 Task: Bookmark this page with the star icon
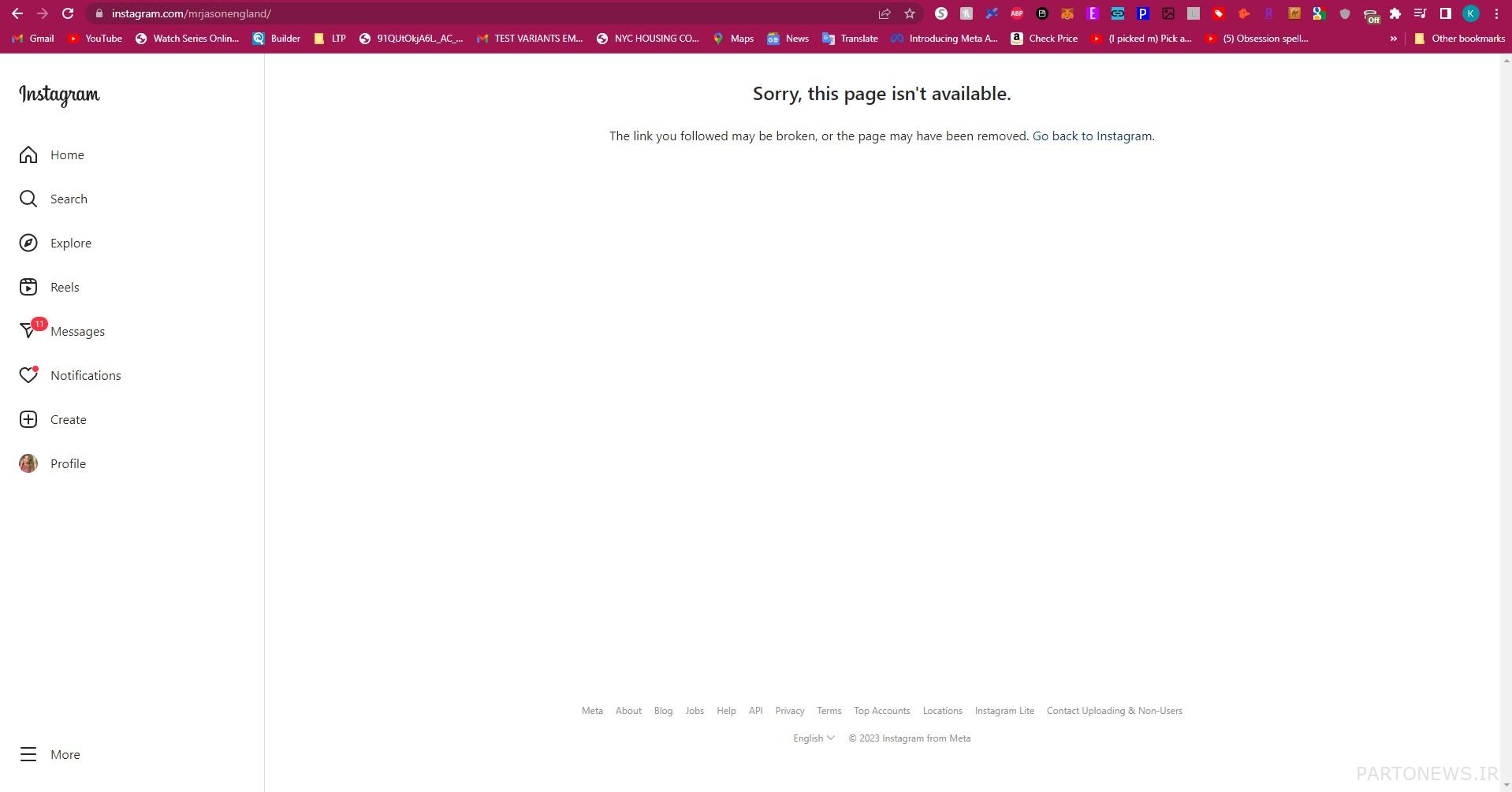point(910,13)
